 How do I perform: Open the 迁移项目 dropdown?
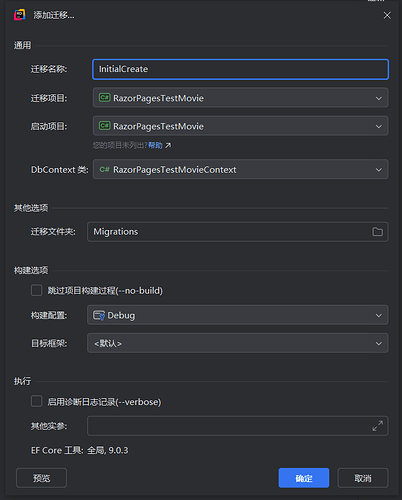tap(240, 98)
